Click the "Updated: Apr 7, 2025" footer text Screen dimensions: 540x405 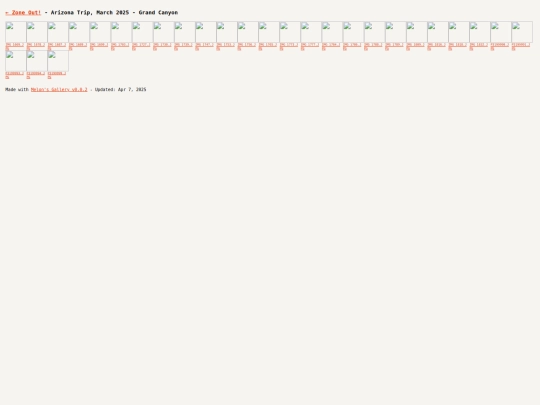121,90
